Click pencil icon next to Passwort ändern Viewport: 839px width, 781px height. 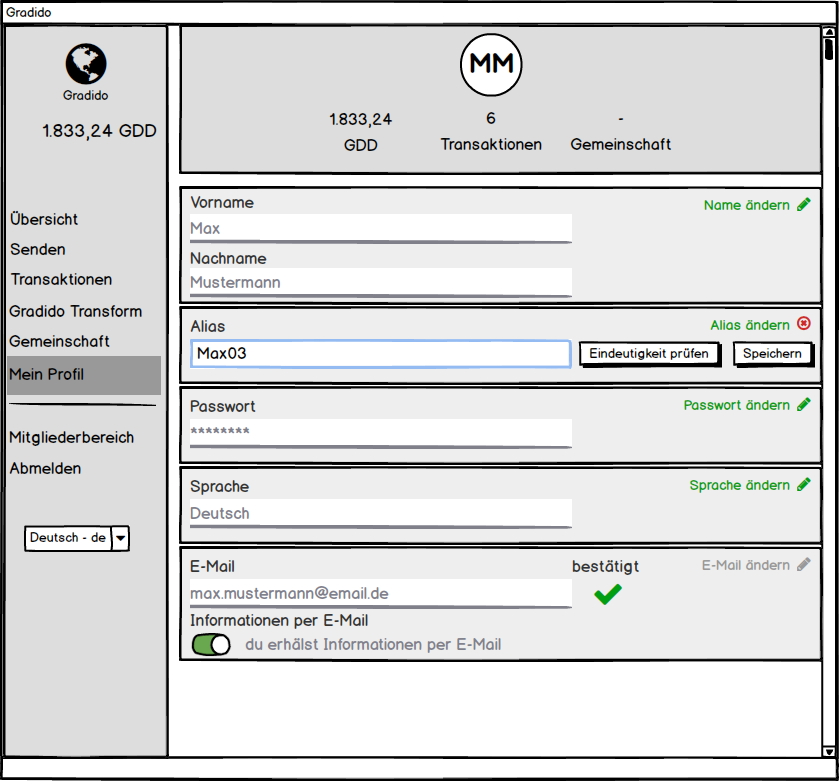804,405
